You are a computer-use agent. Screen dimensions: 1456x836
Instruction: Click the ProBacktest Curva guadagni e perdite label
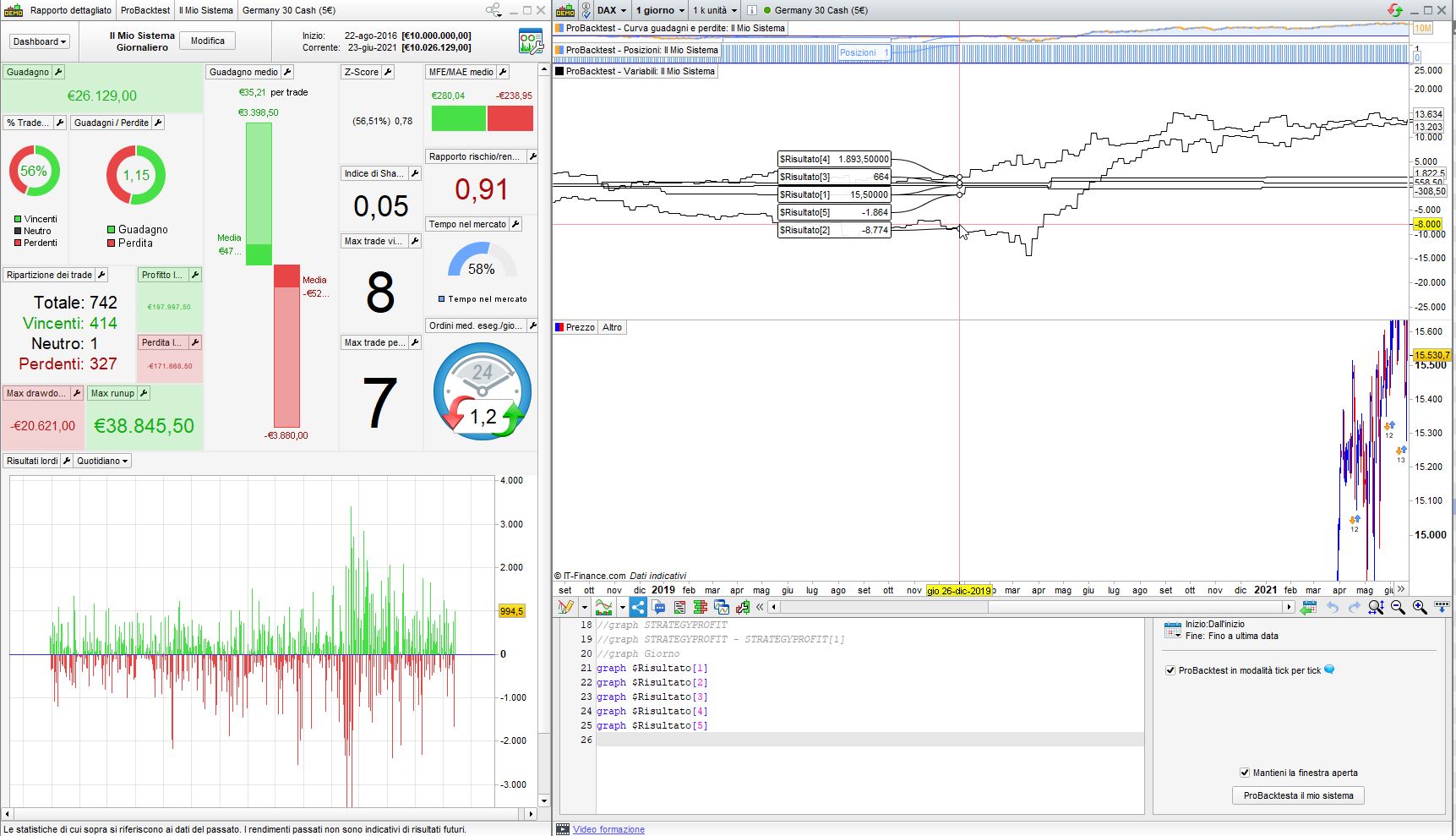pyautogui.click(x=671, y=28)
